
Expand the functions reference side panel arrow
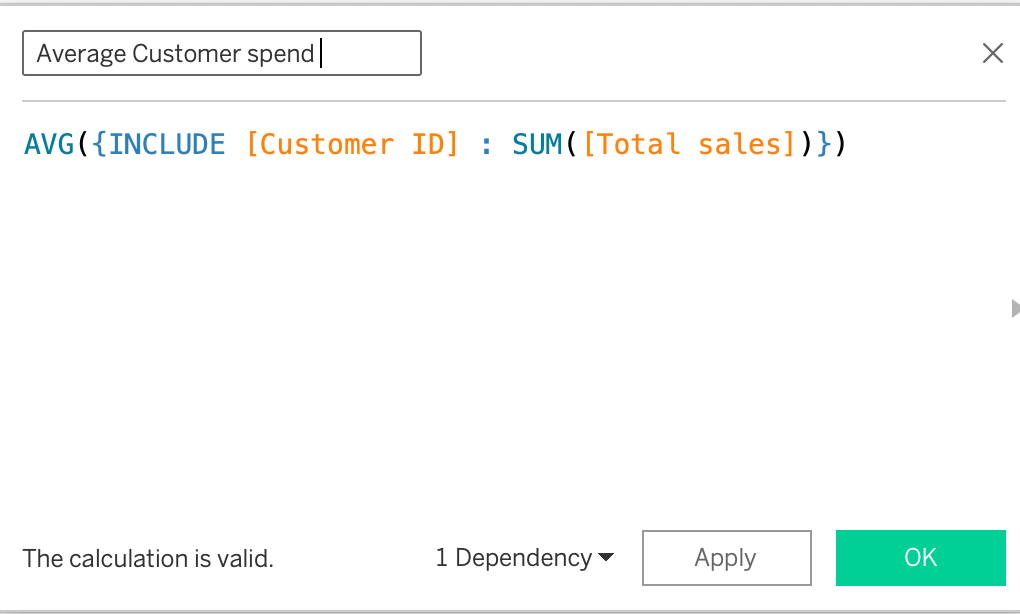[1014, 308]
